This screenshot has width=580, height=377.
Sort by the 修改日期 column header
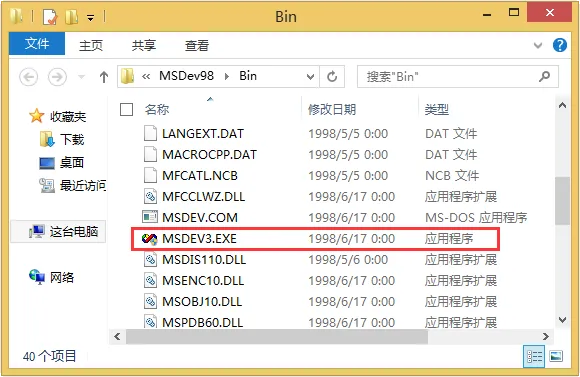coord(332,110)
